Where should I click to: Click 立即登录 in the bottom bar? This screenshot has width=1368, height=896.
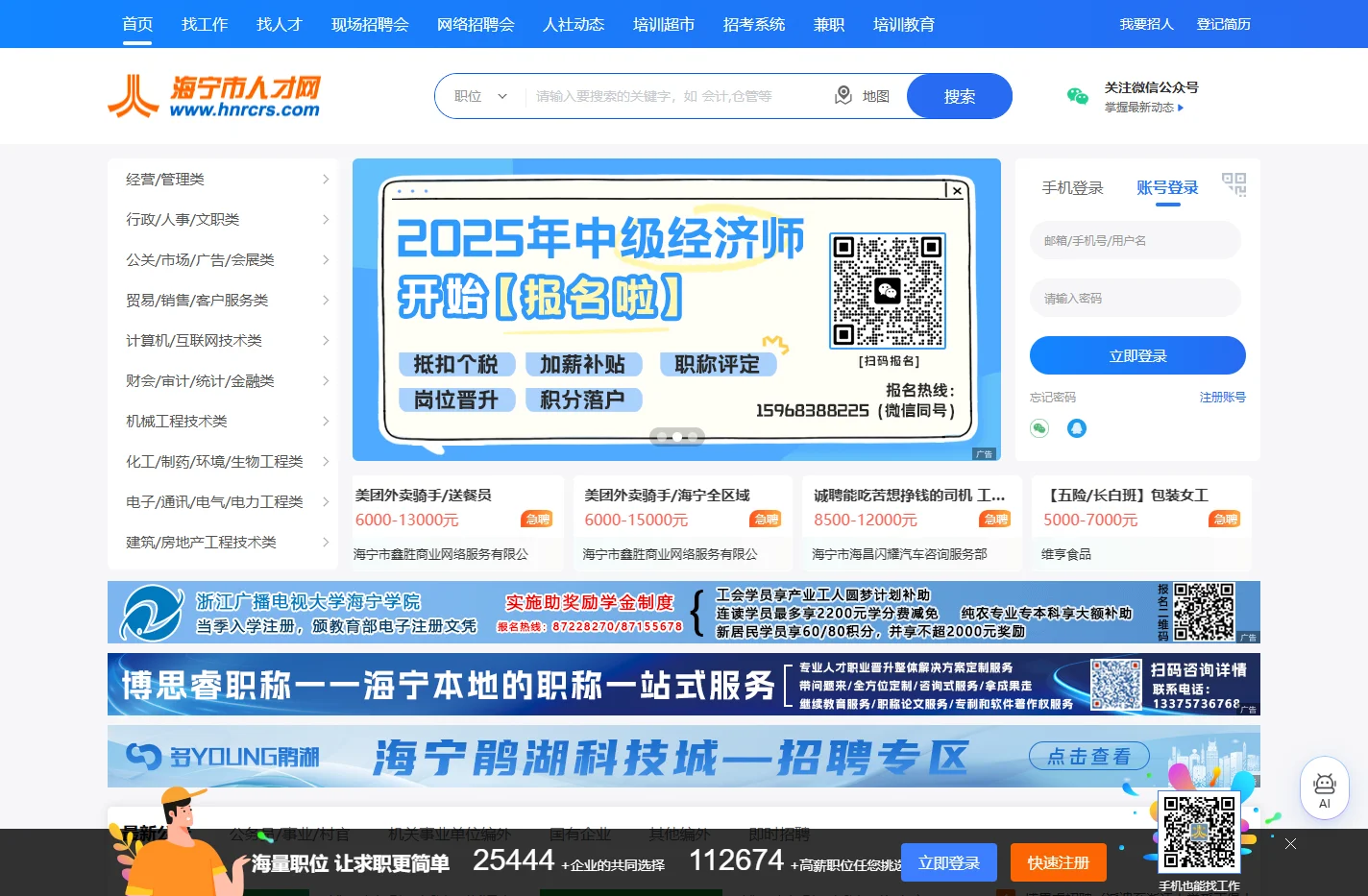pos(949,862)
